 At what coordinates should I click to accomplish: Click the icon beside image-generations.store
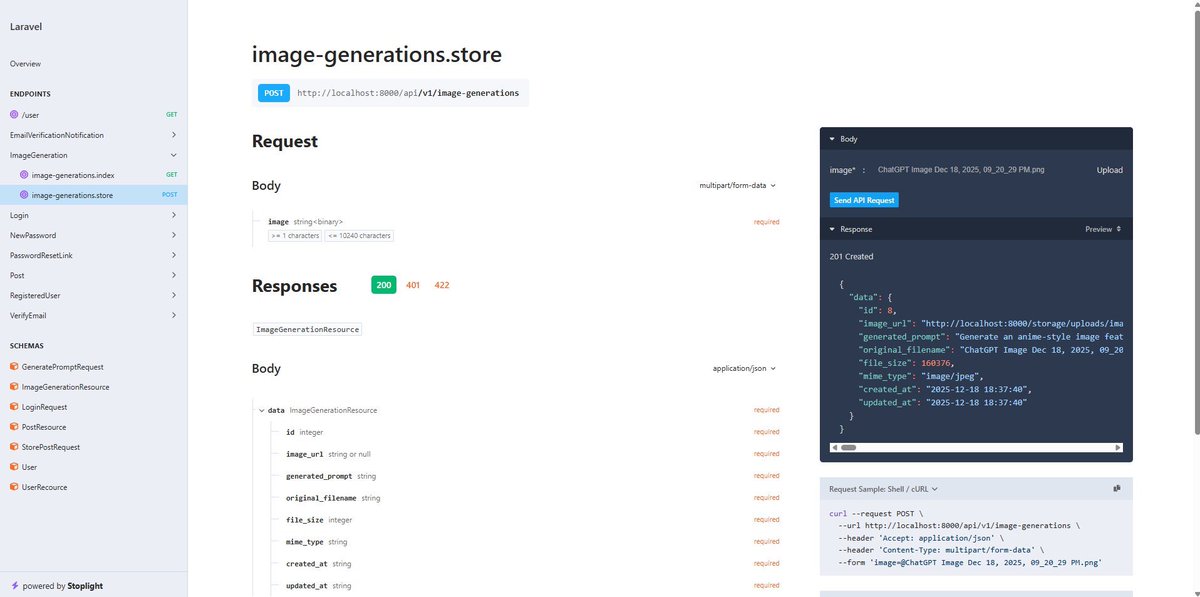pos(24,195)
